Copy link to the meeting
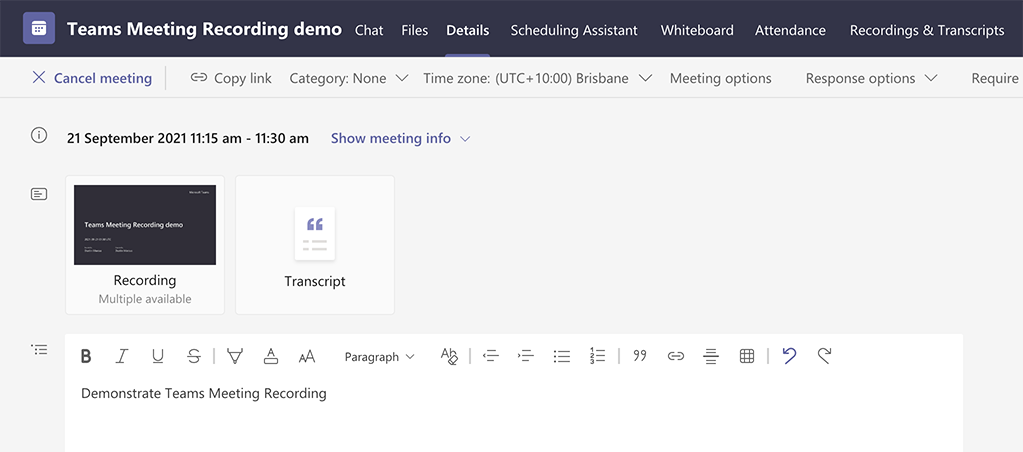 (x=231, y=78)
